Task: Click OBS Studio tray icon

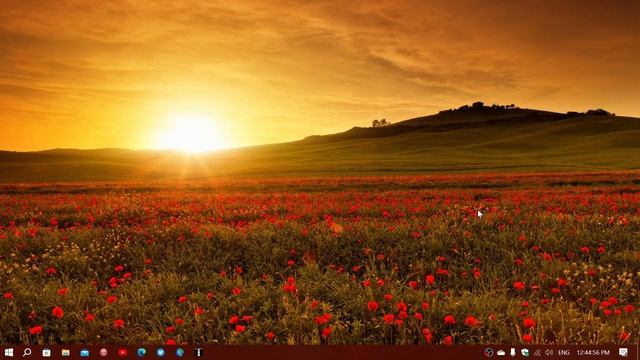Action: (489, 352)
